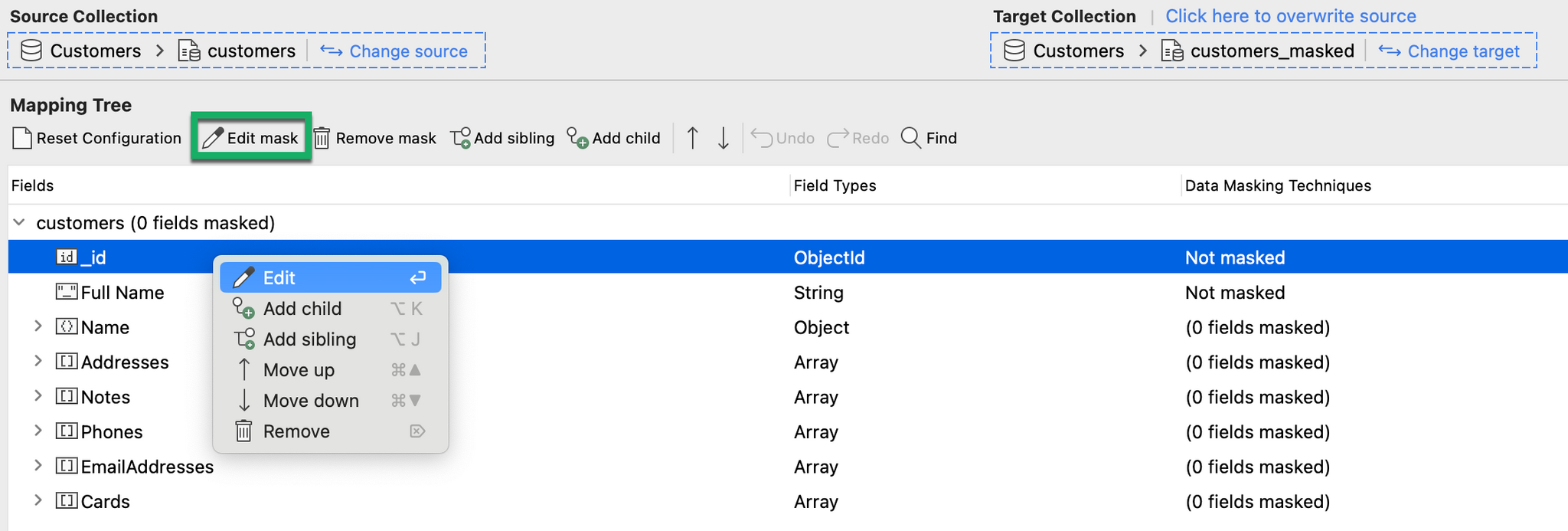Click the Reset Configuration toolbar icon

pos(23,139)
